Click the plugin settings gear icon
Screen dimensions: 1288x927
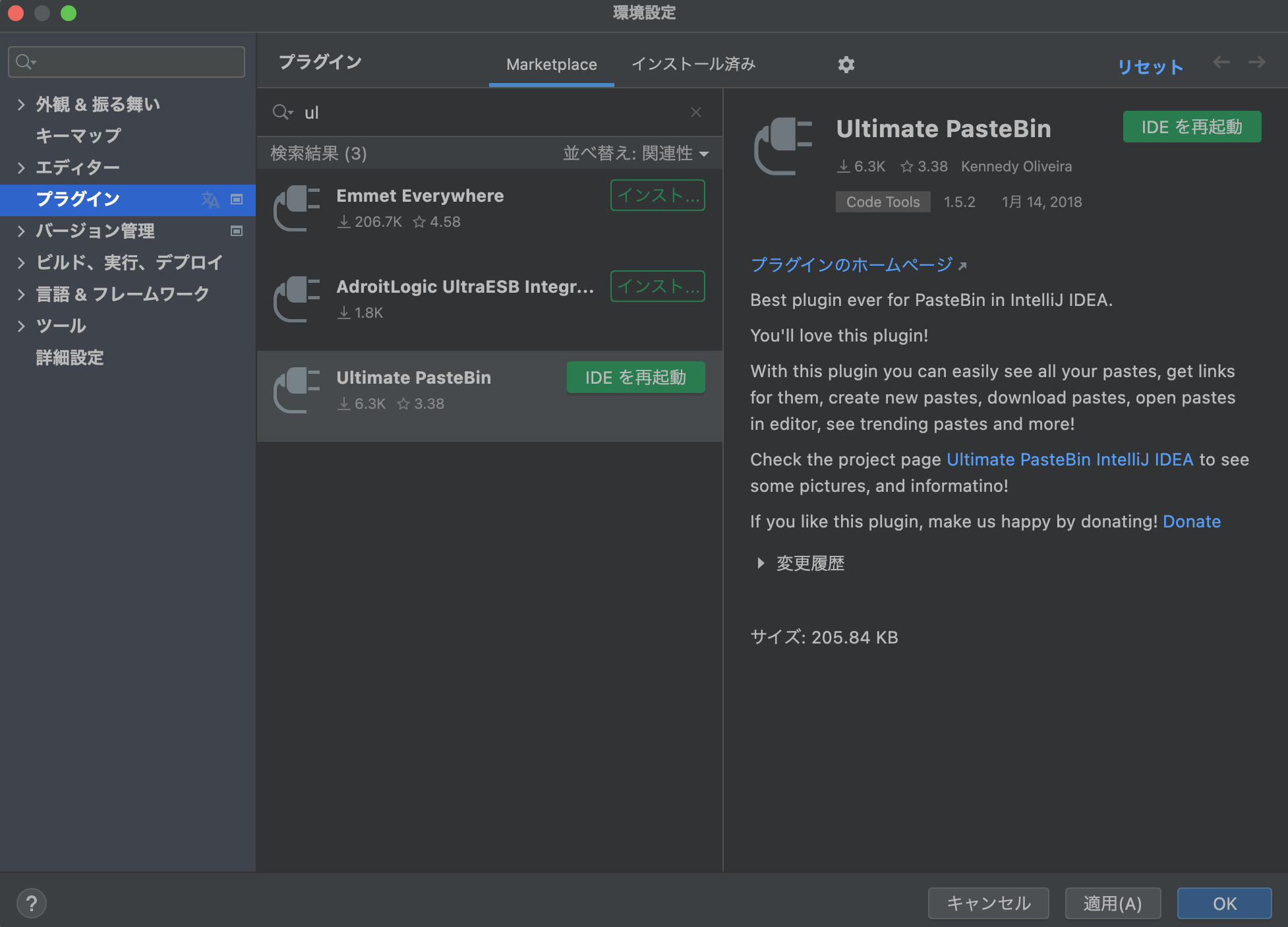tap(846, 64)
